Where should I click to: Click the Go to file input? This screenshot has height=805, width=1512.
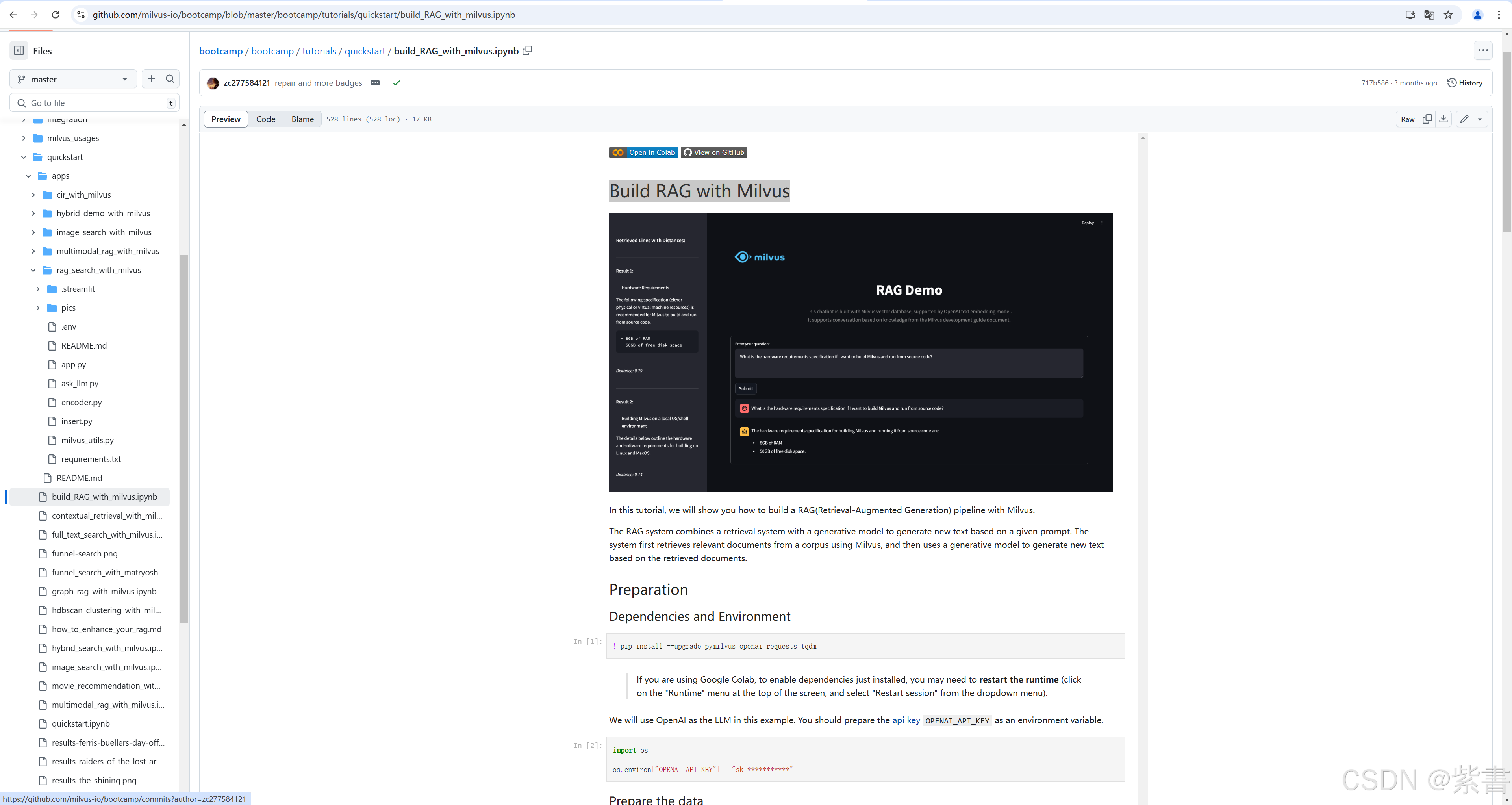[x=94, y=103]
